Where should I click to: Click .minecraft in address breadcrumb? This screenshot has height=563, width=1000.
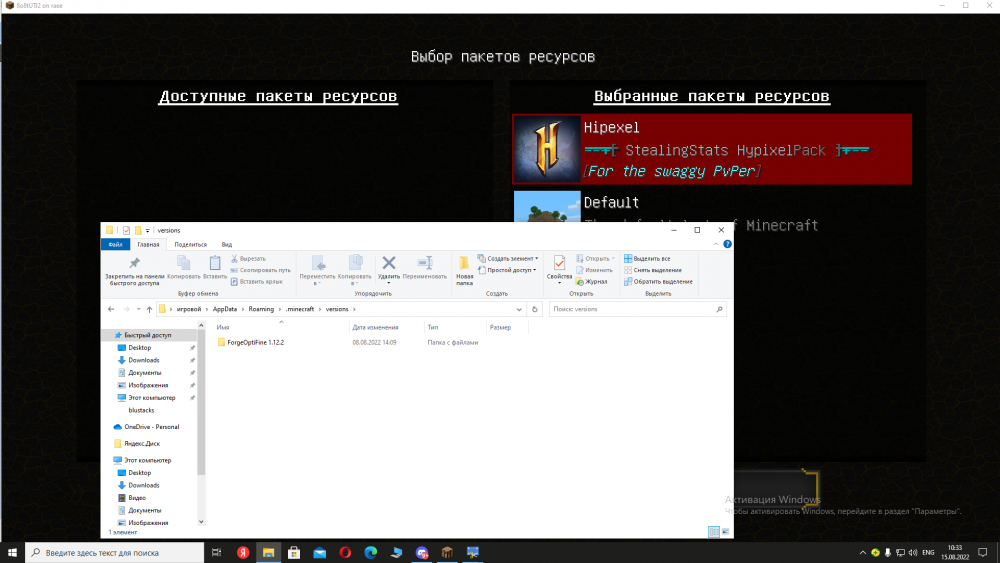300,309
